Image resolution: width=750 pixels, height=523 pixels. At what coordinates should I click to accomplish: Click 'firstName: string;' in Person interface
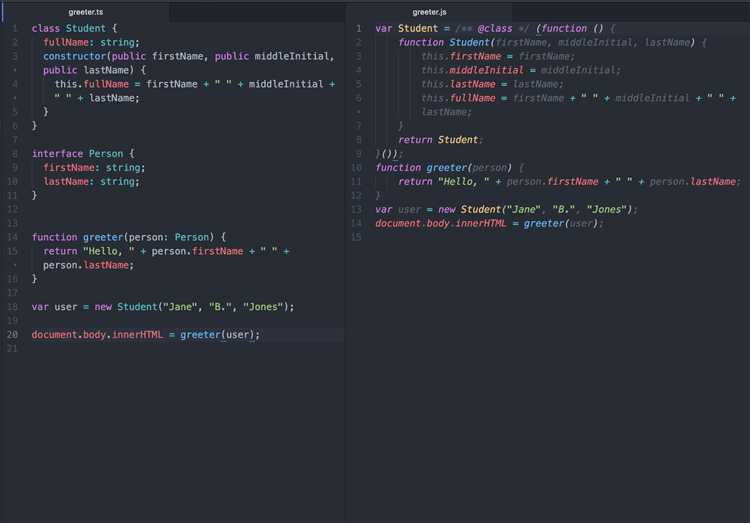94,167
